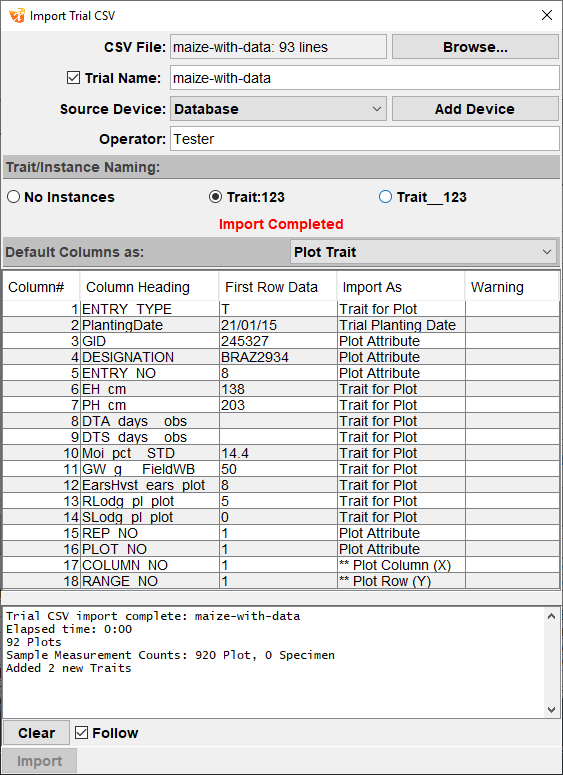563x775 pixels.
Task: Open the Default Columns as dropdown
Action: (x=424, y=252)
